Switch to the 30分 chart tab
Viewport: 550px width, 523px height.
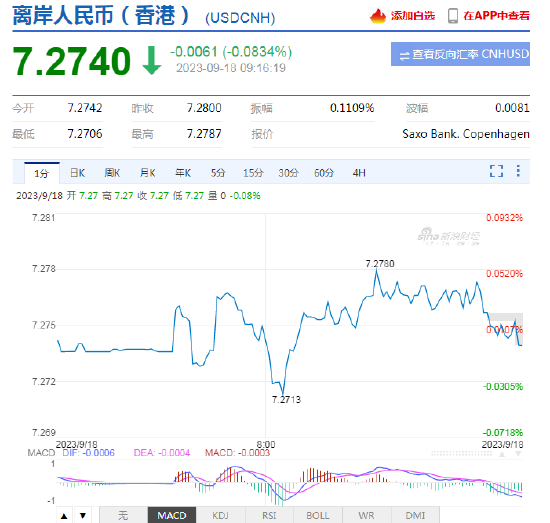pos(288,173)
